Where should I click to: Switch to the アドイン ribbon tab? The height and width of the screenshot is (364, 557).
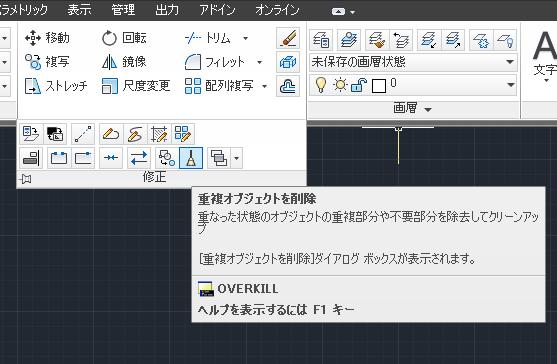point(217,10)
